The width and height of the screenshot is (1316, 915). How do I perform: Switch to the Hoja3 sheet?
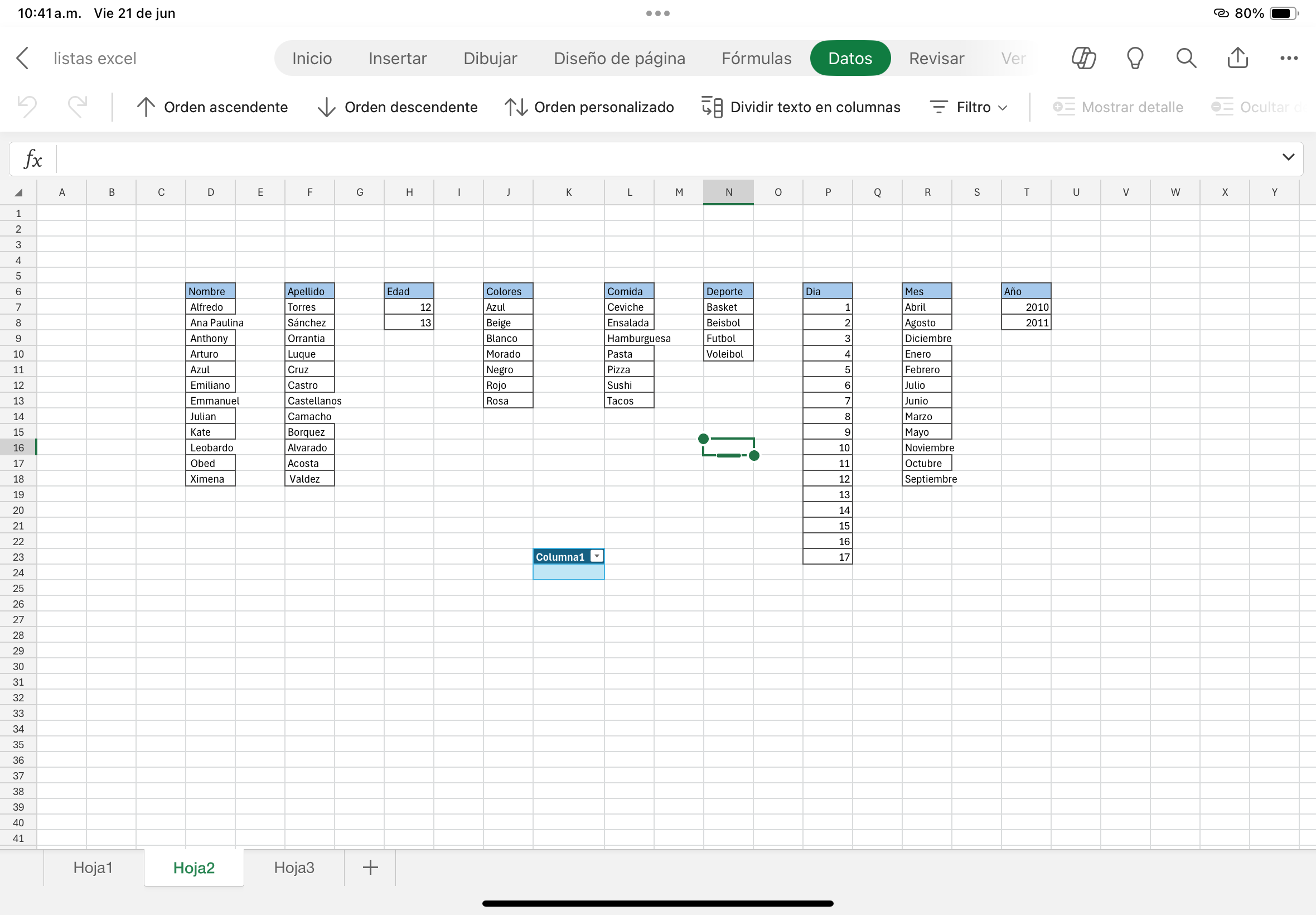[294, 868]
